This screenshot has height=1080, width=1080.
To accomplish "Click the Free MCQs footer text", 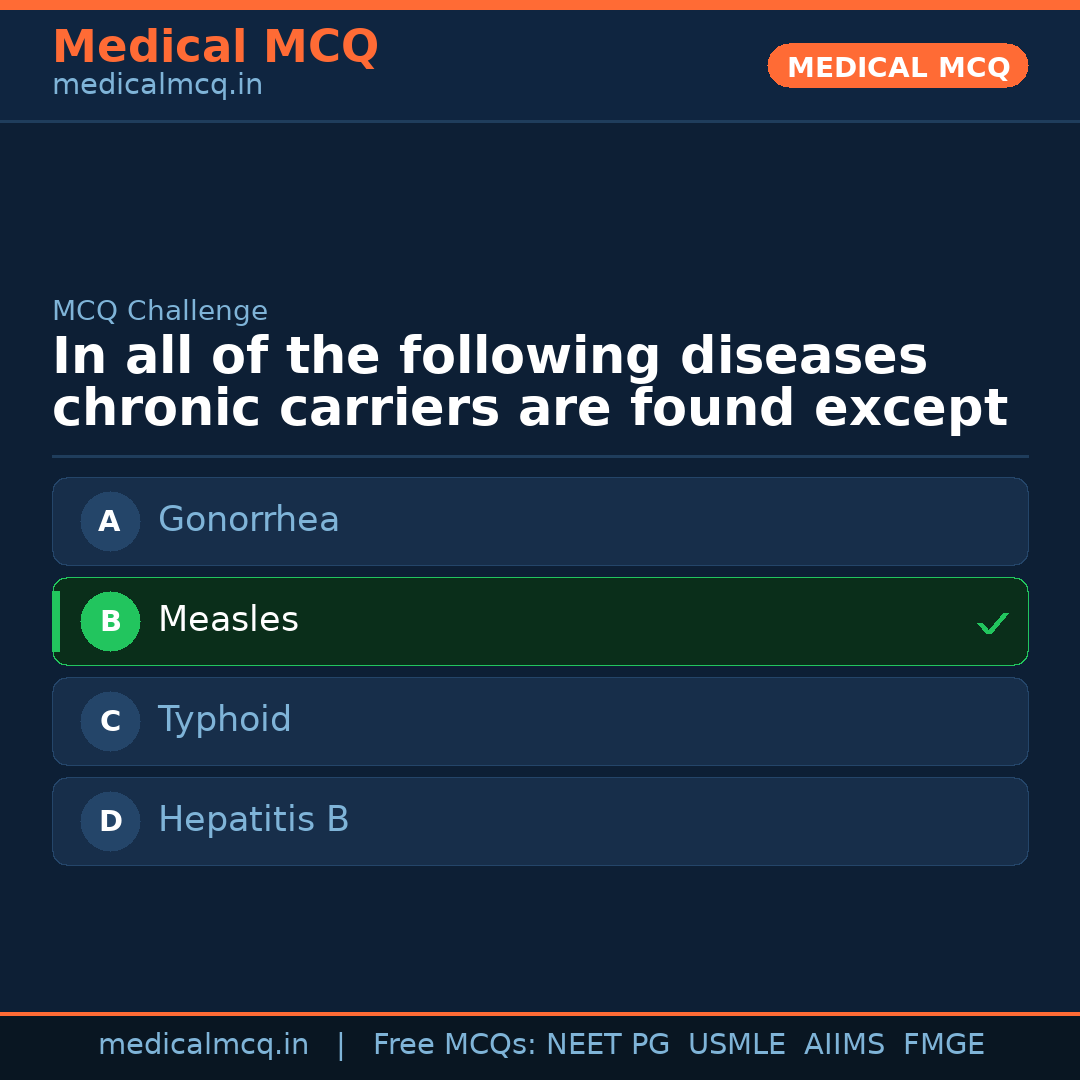I will tap(455, 1045).
